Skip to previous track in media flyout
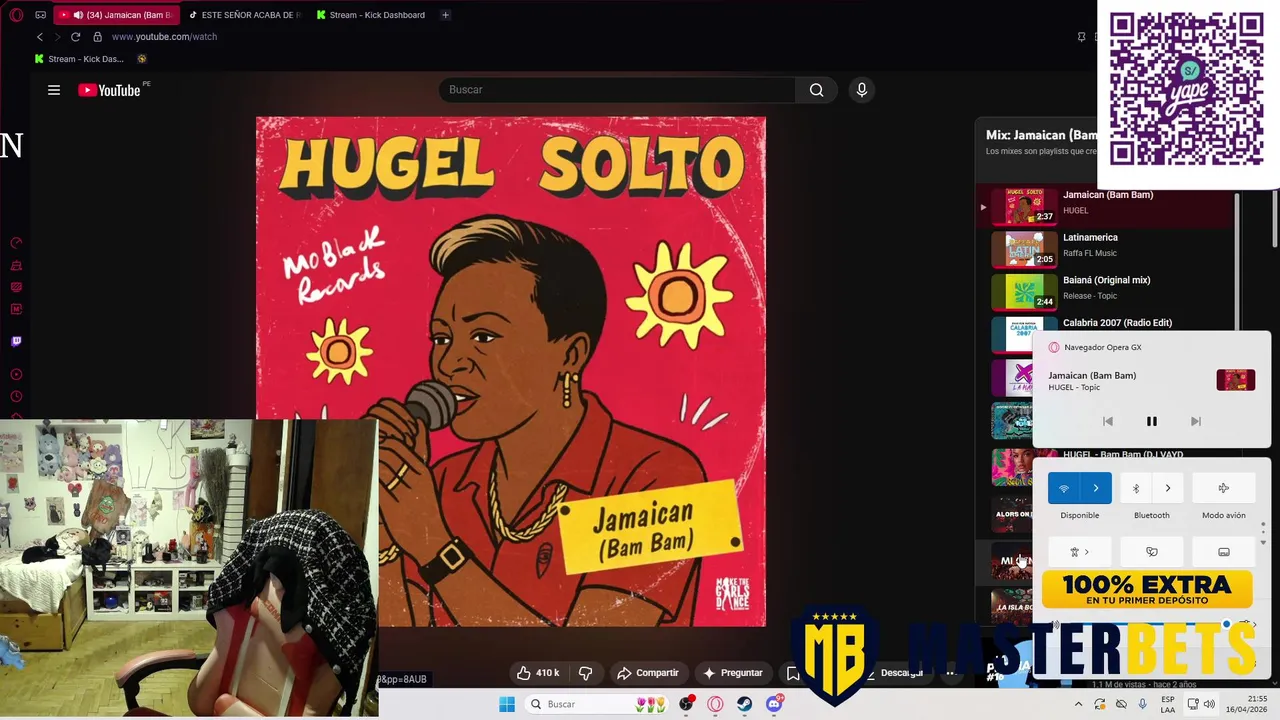 (1108, 422)
